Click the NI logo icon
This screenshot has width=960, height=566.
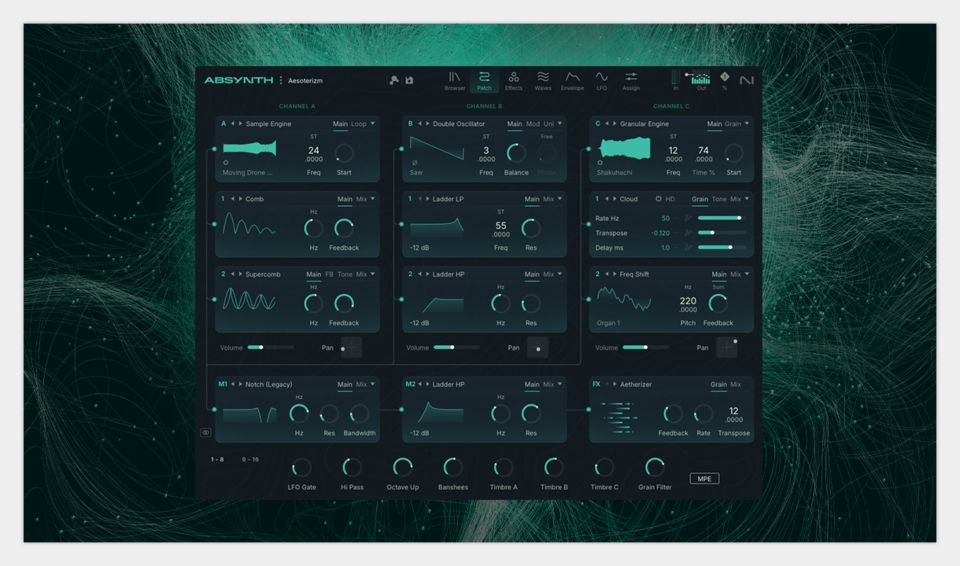(x=746, y=80)
